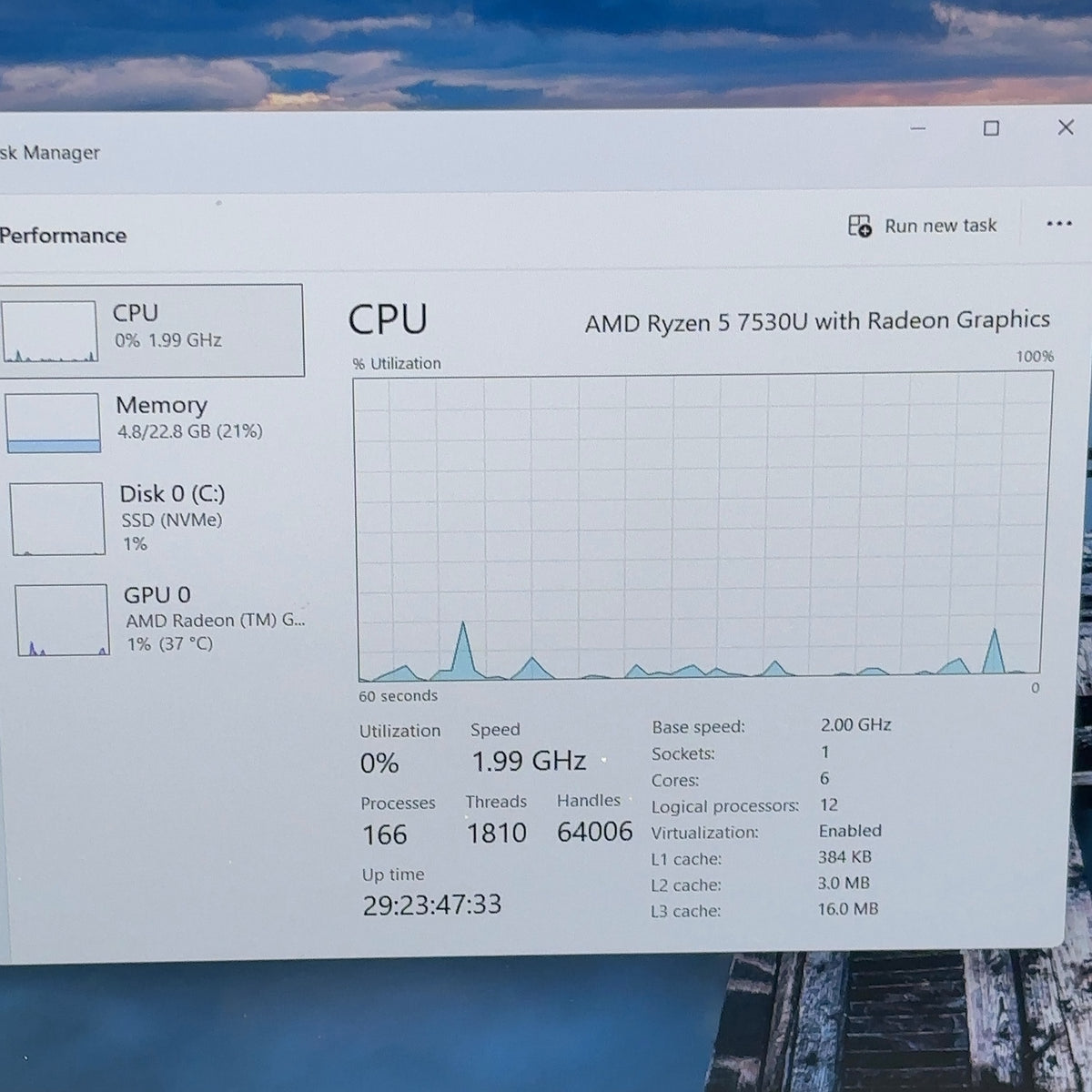
Task: Click the 0% utilization value
Action: tap(379, 763)
